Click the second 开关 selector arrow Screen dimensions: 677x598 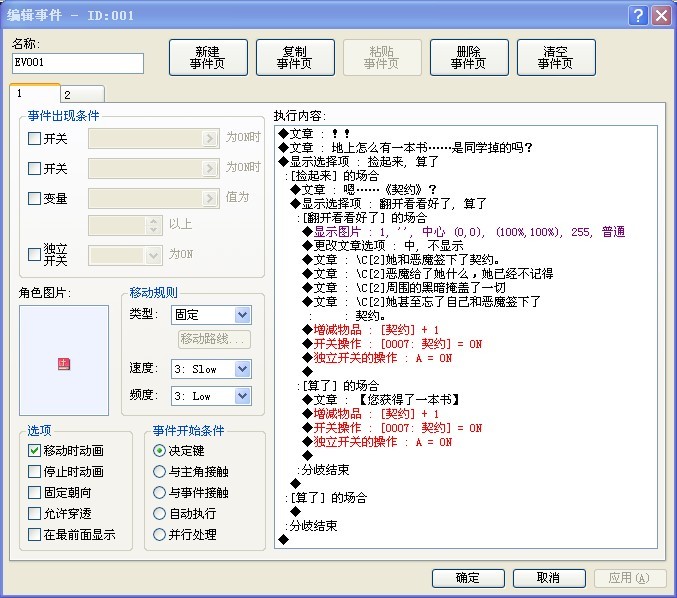pos(210,168)
